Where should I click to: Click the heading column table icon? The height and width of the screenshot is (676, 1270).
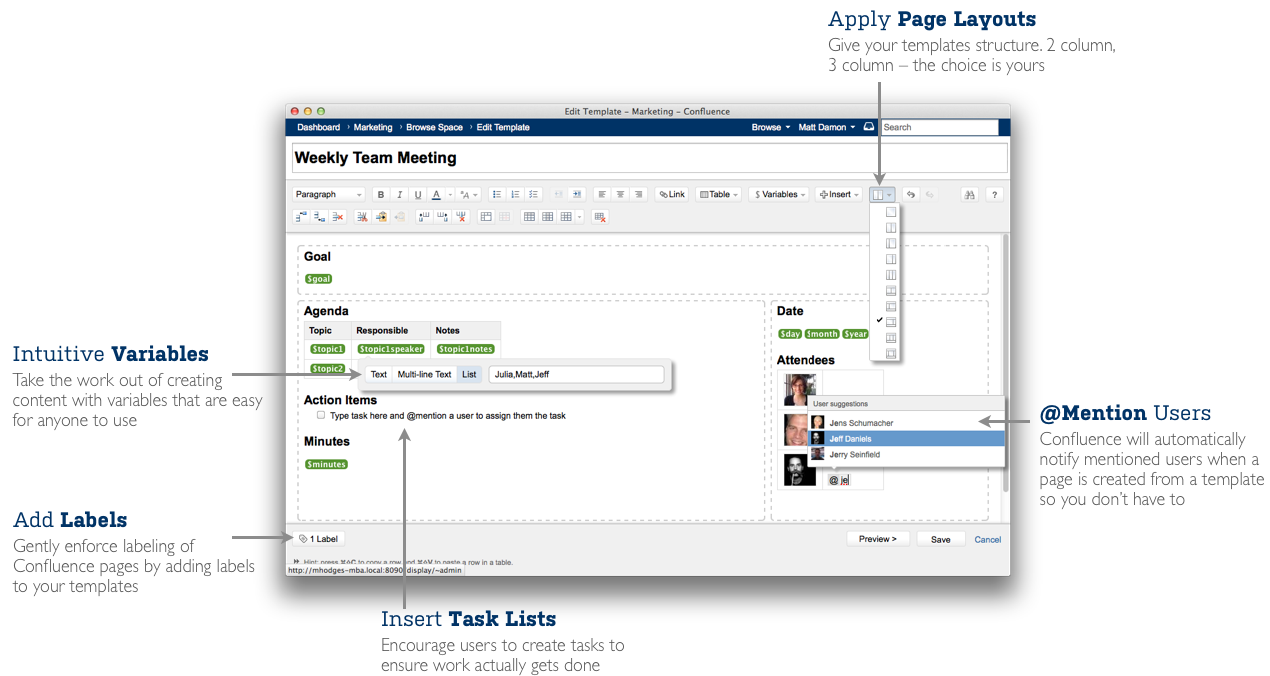547,217
